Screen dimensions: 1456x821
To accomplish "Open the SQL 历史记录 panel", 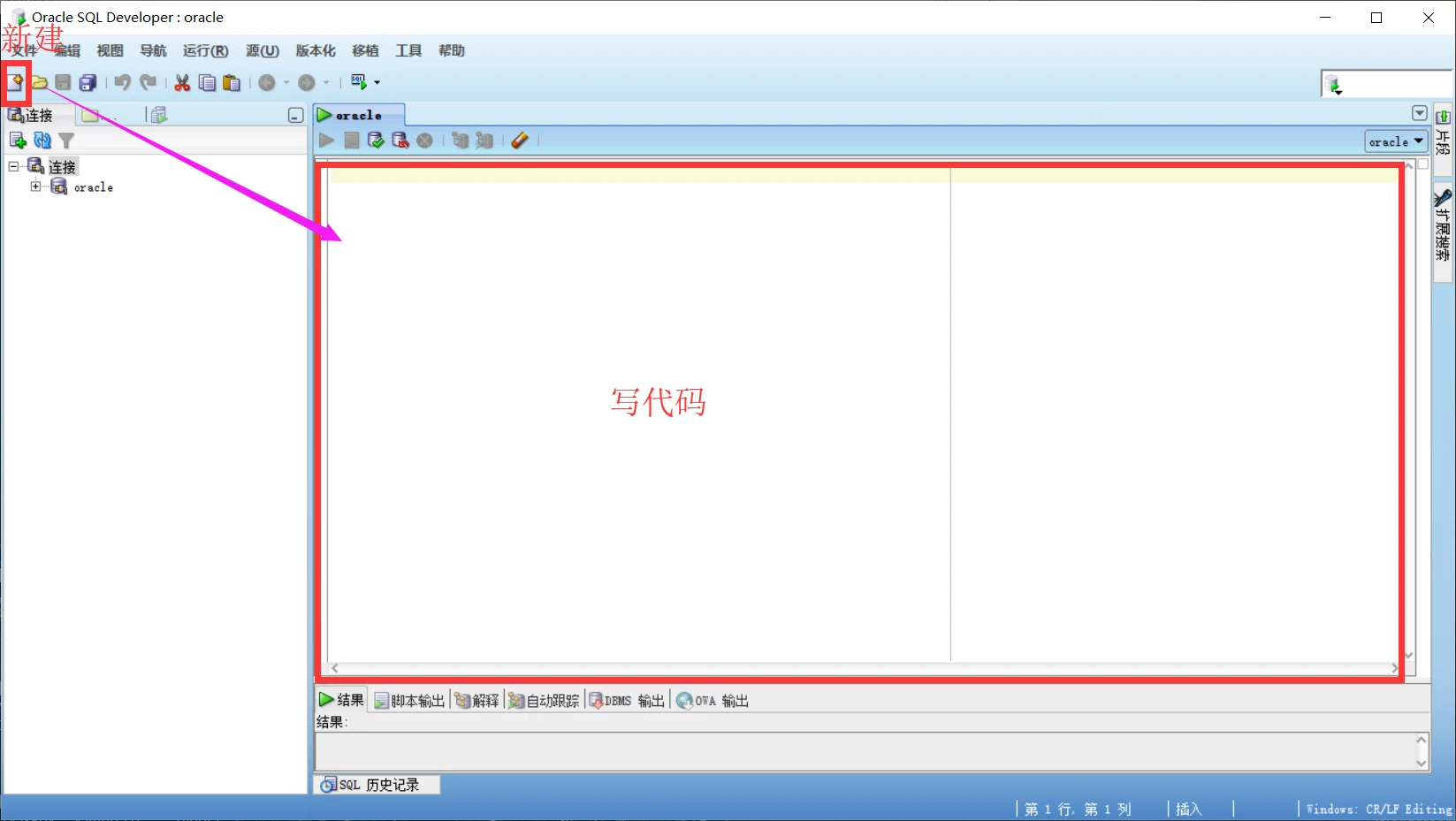I will [x=377, y=785].
